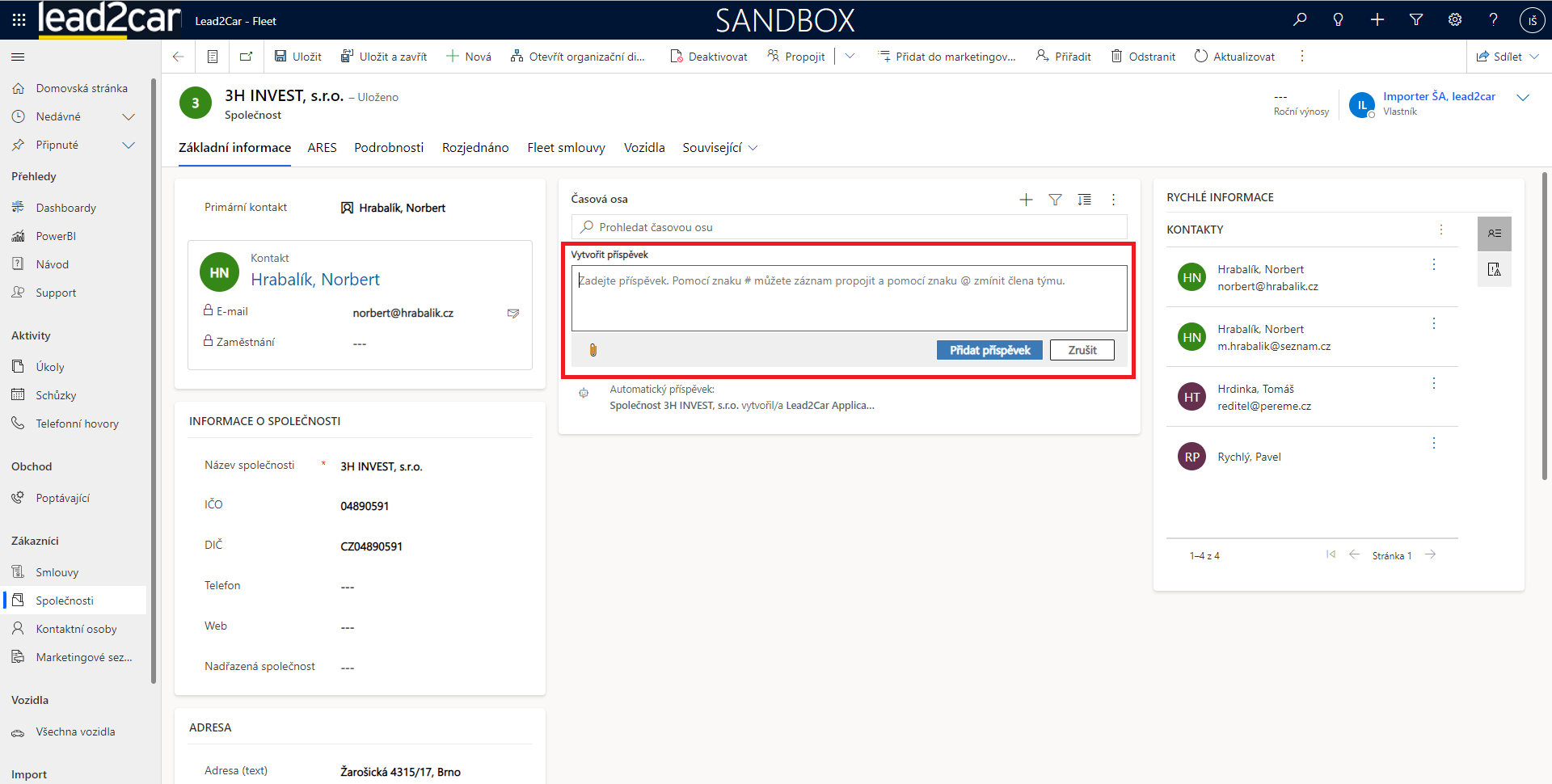This screenshot has height=784, width=1552.
Task: Switch to the ARES tab
Action: point(322,148)
